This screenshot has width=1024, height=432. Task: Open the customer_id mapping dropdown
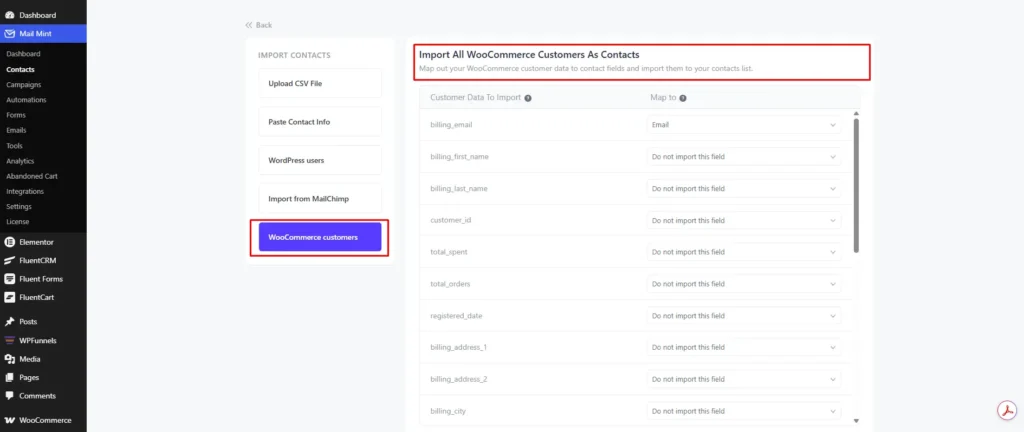tap(744, 221)
